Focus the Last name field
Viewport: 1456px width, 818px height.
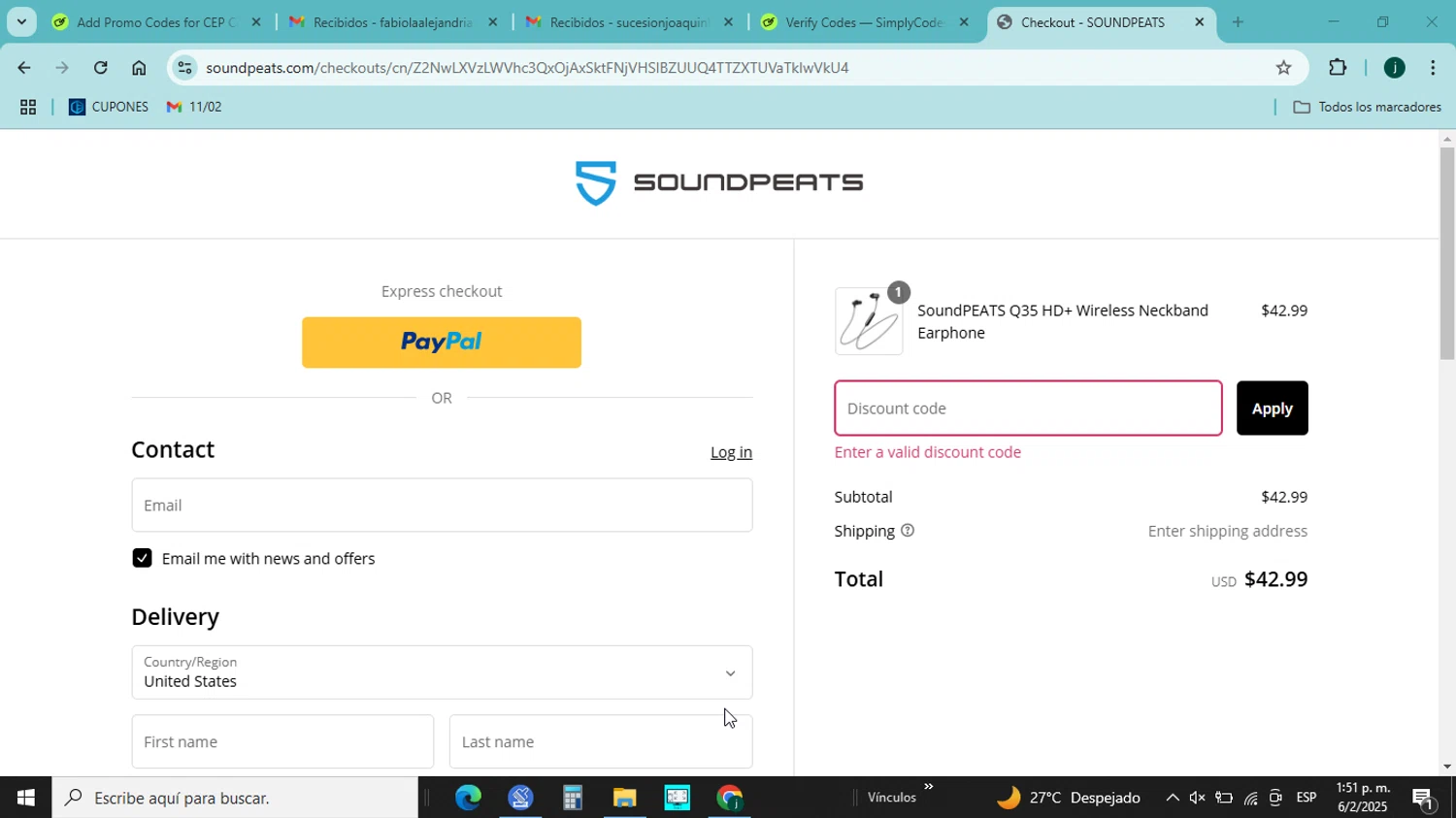[x=601, y=742]
